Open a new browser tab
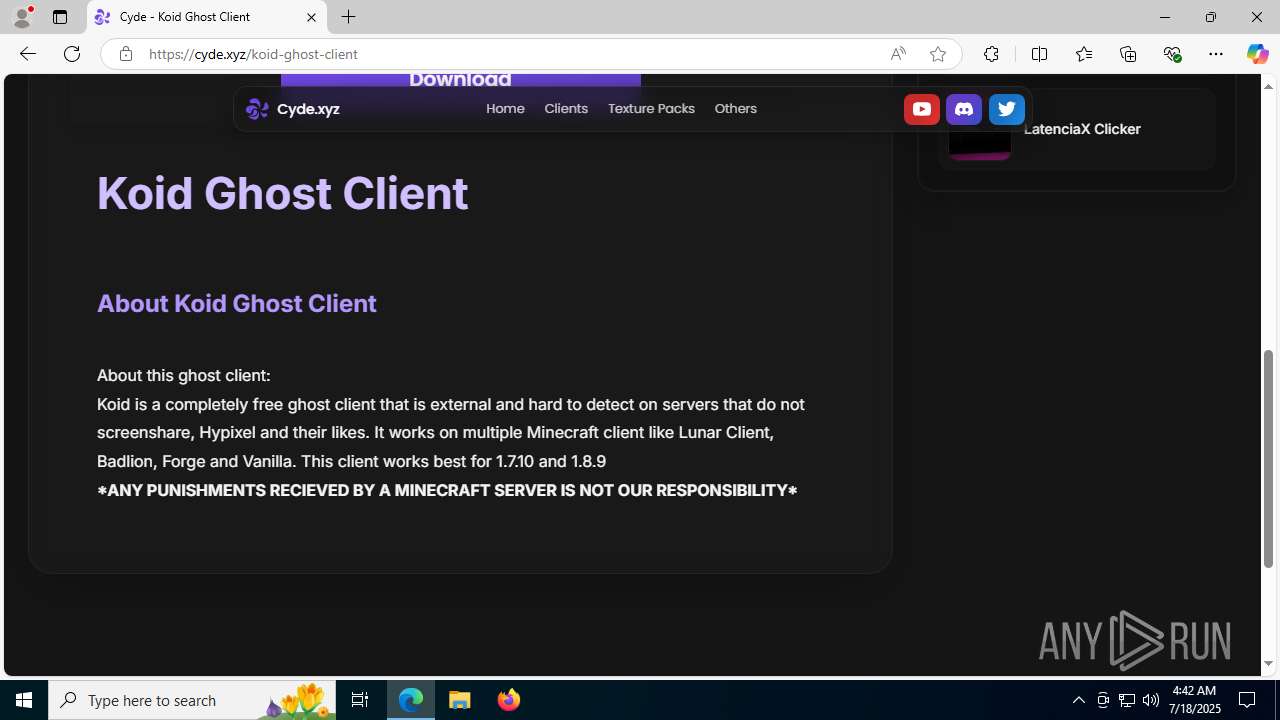 pos(348,17)
